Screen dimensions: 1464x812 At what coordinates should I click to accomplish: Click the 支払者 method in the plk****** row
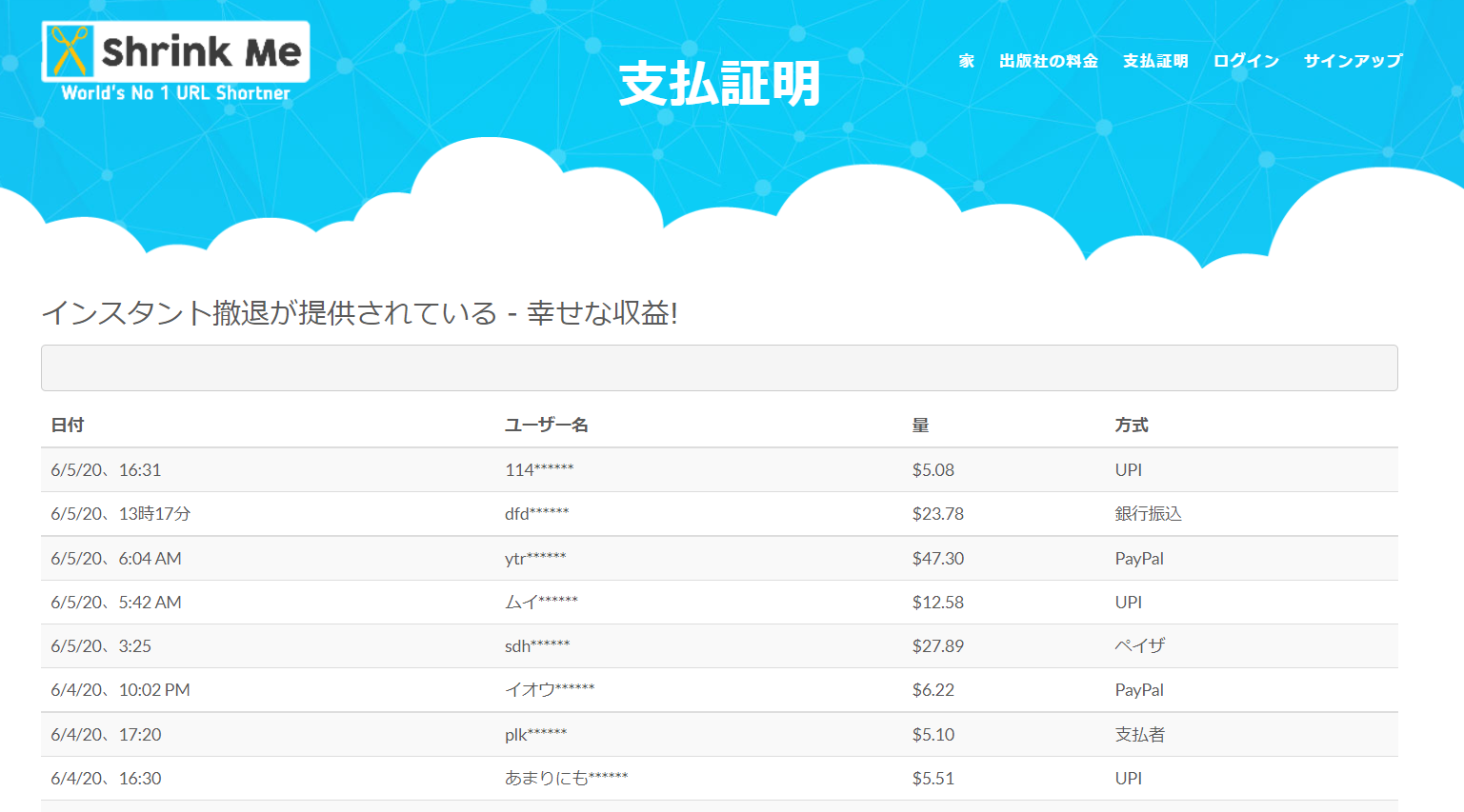pos(1139,735)
